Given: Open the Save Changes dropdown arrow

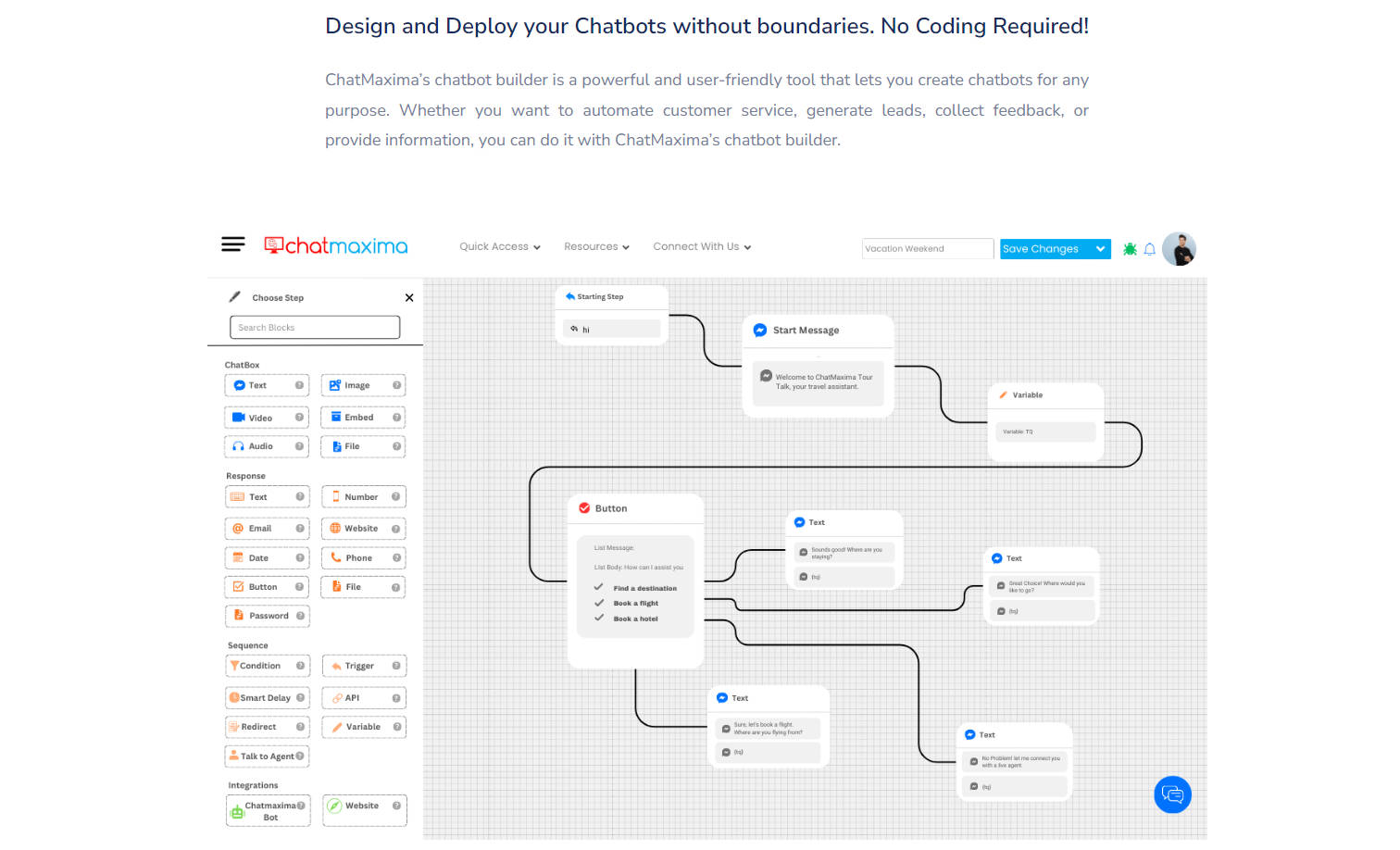Looking at the screenshot, I should click(x=1100, y=249).
